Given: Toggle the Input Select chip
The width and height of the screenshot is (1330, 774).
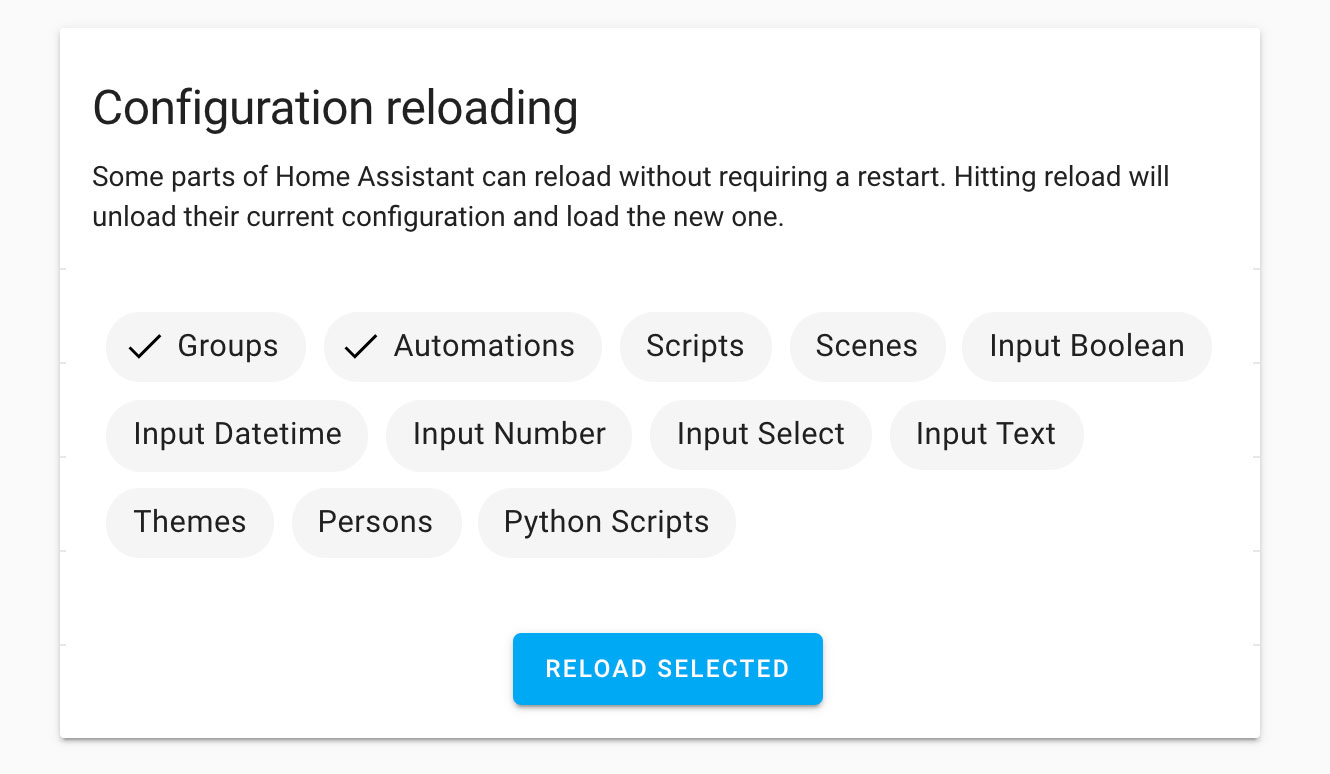Looking at the screenshot, I should pos(760,434).
